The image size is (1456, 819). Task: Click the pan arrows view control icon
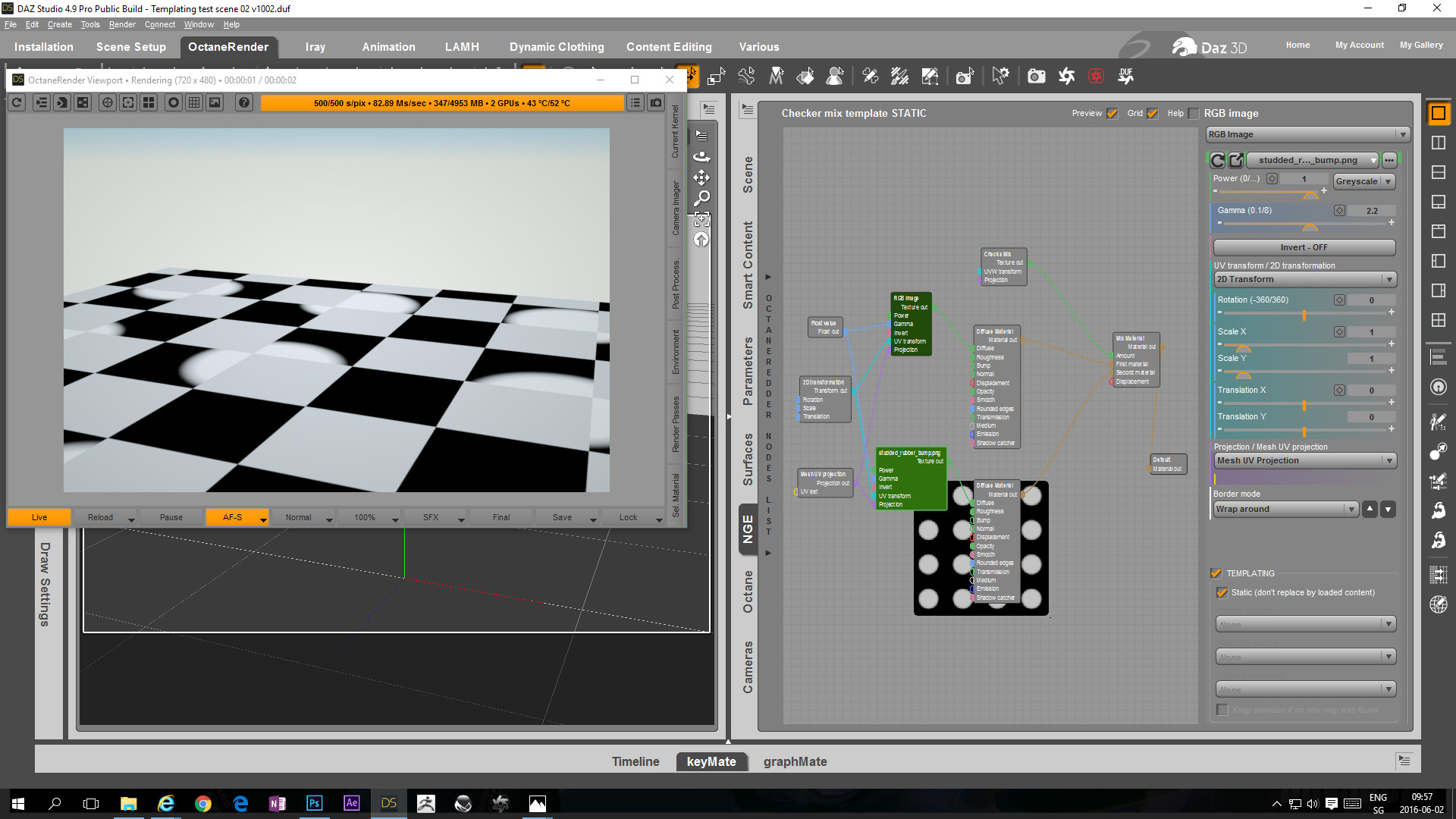[x=701, y=177]
